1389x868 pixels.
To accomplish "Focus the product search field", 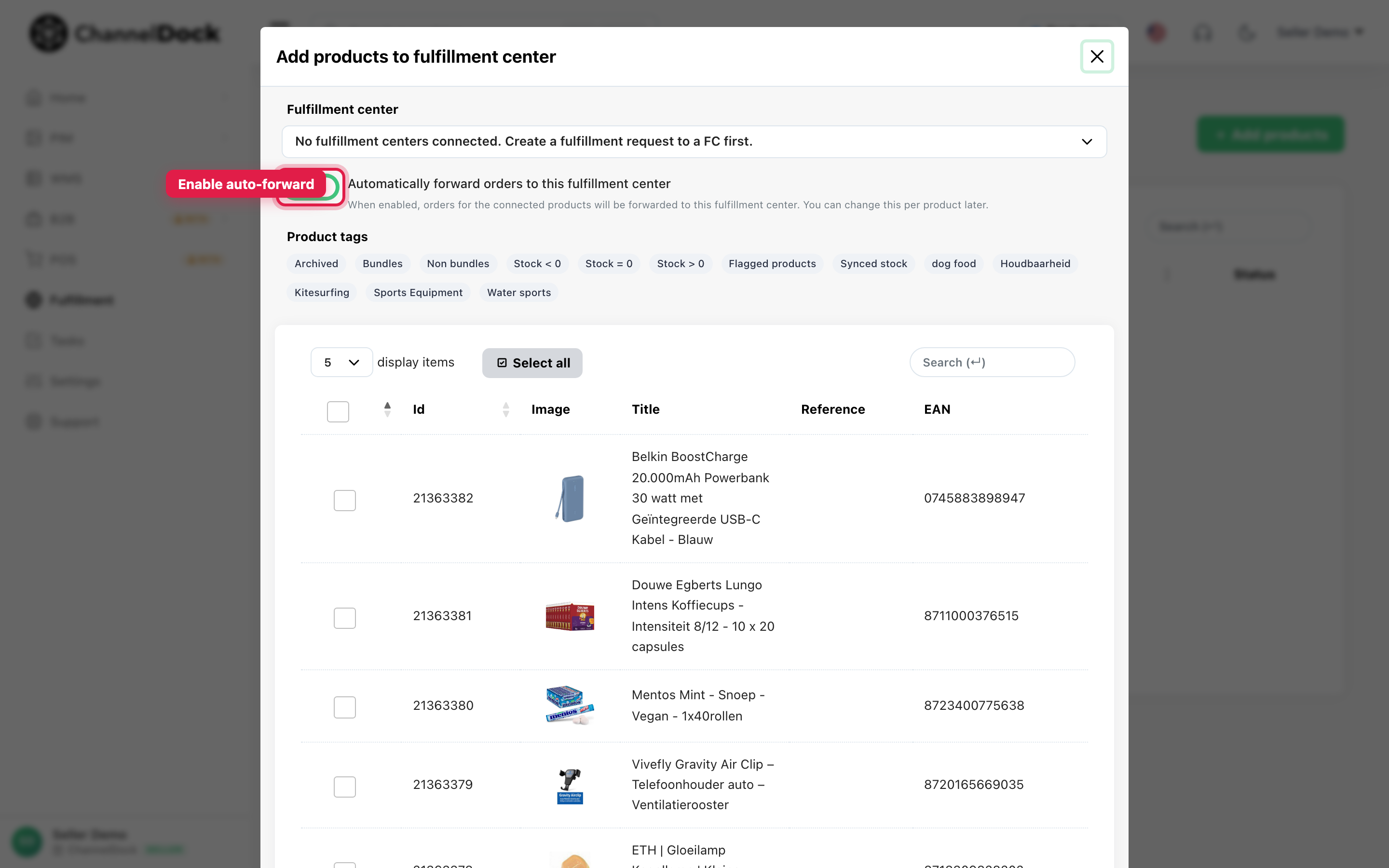I will tap(992, 362).
